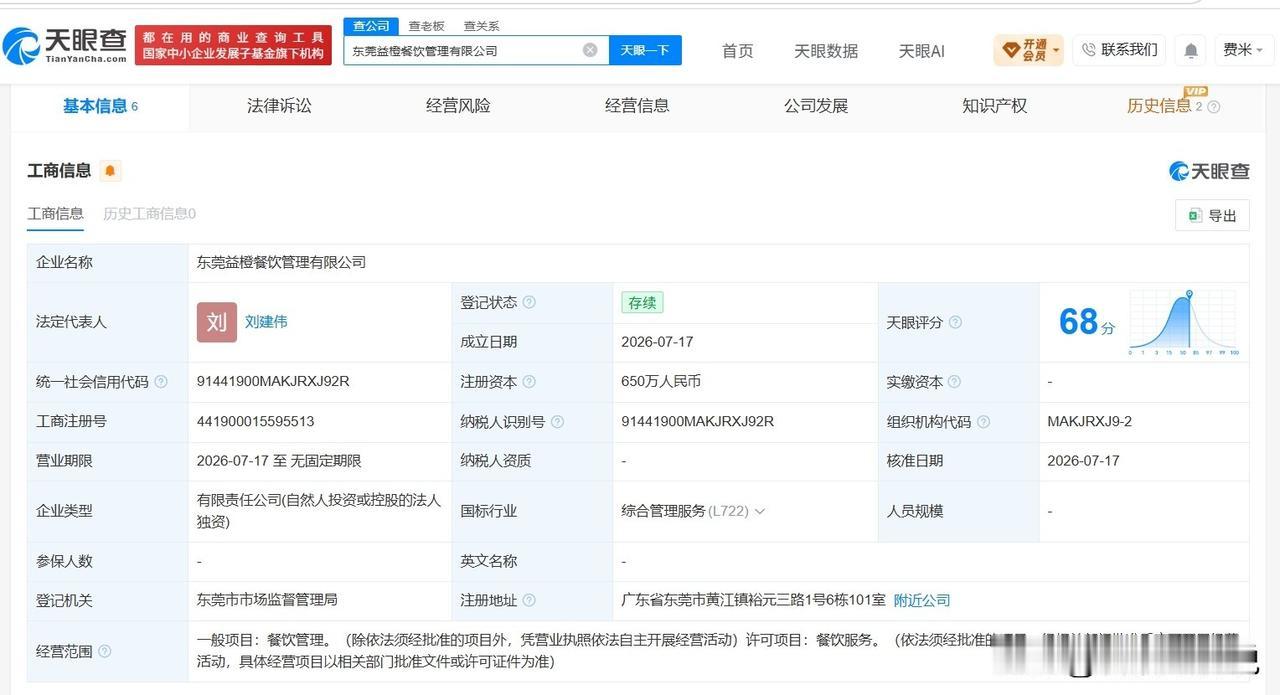The image size is (1280, 695).
Task: Clear the search box with the X icon
Action: (x=590, y=50)
